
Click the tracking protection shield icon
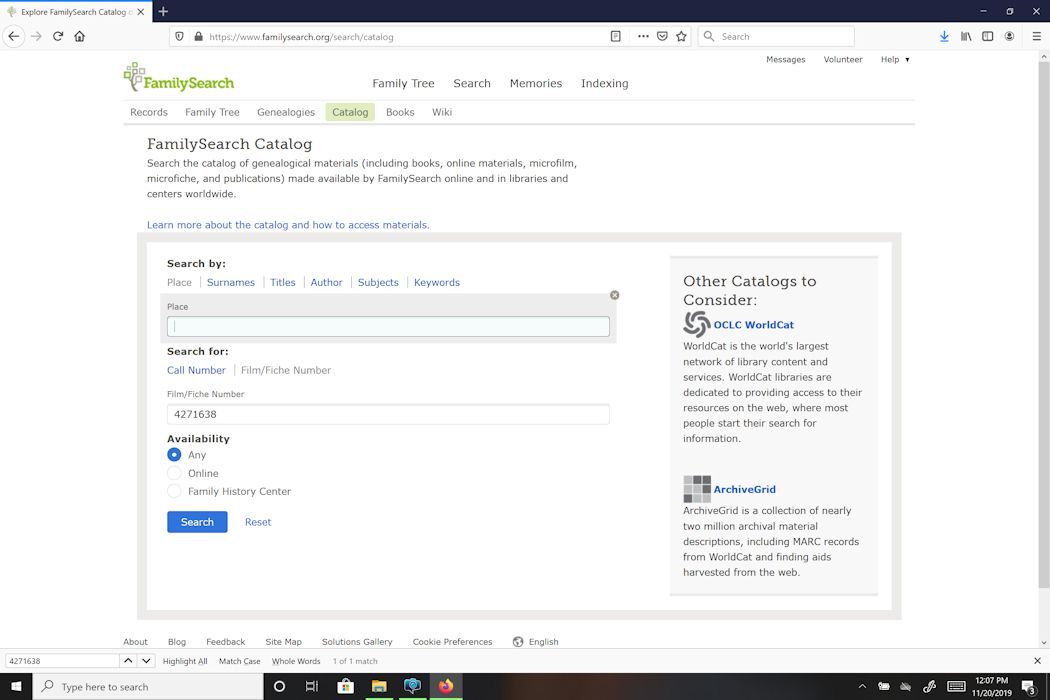pyautogui.click(x=179, y=37)
